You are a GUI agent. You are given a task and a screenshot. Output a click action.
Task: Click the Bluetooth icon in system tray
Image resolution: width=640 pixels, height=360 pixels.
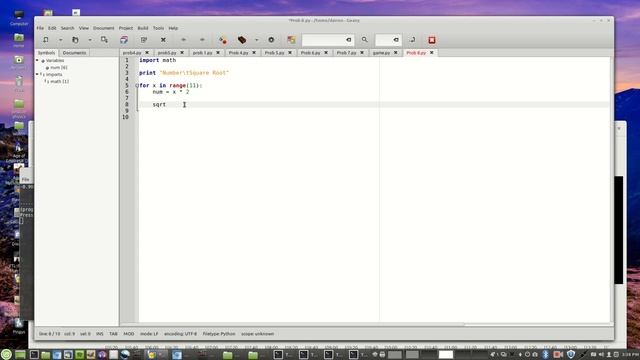[x=545, y=354]
